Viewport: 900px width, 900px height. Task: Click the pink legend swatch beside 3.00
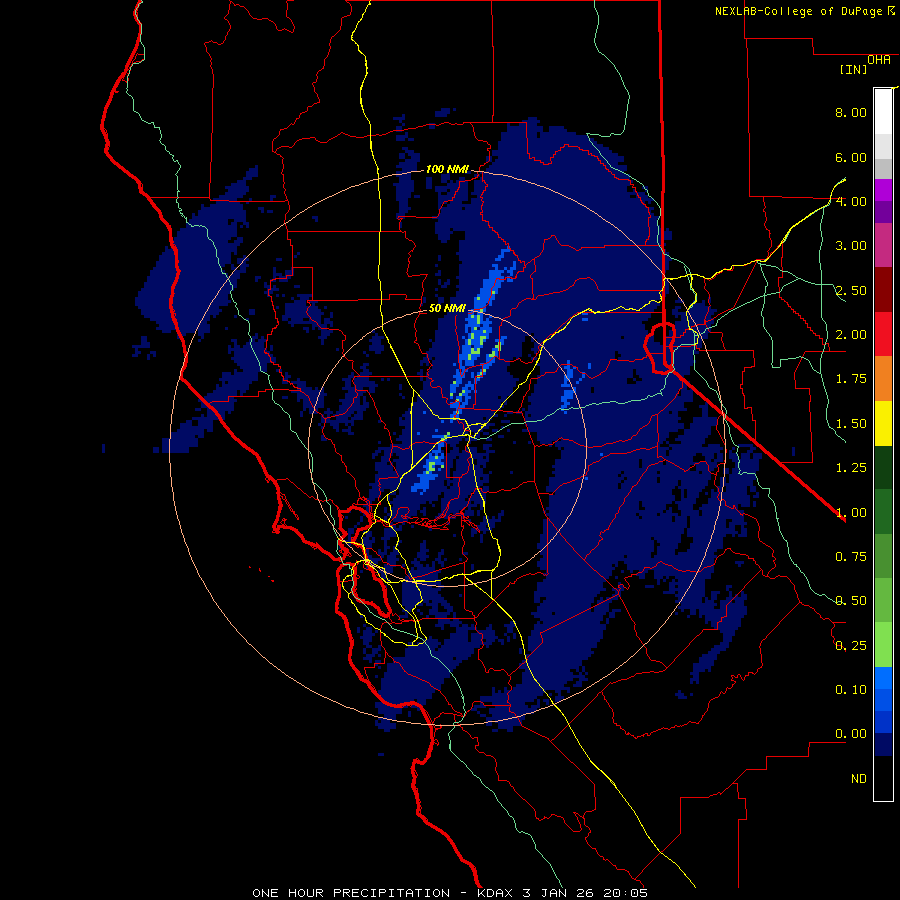click(x=883, y=245)
